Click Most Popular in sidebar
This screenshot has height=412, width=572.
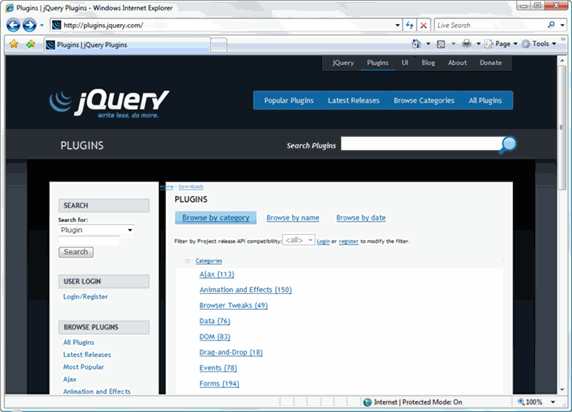(83, 367)
